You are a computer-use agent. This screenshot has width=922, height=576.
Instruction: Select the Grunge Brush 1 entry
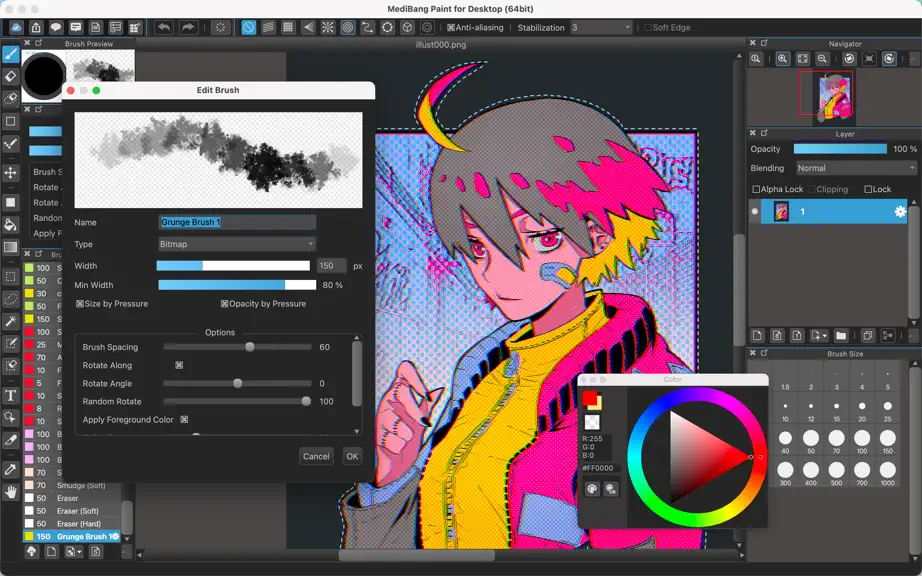72,536
